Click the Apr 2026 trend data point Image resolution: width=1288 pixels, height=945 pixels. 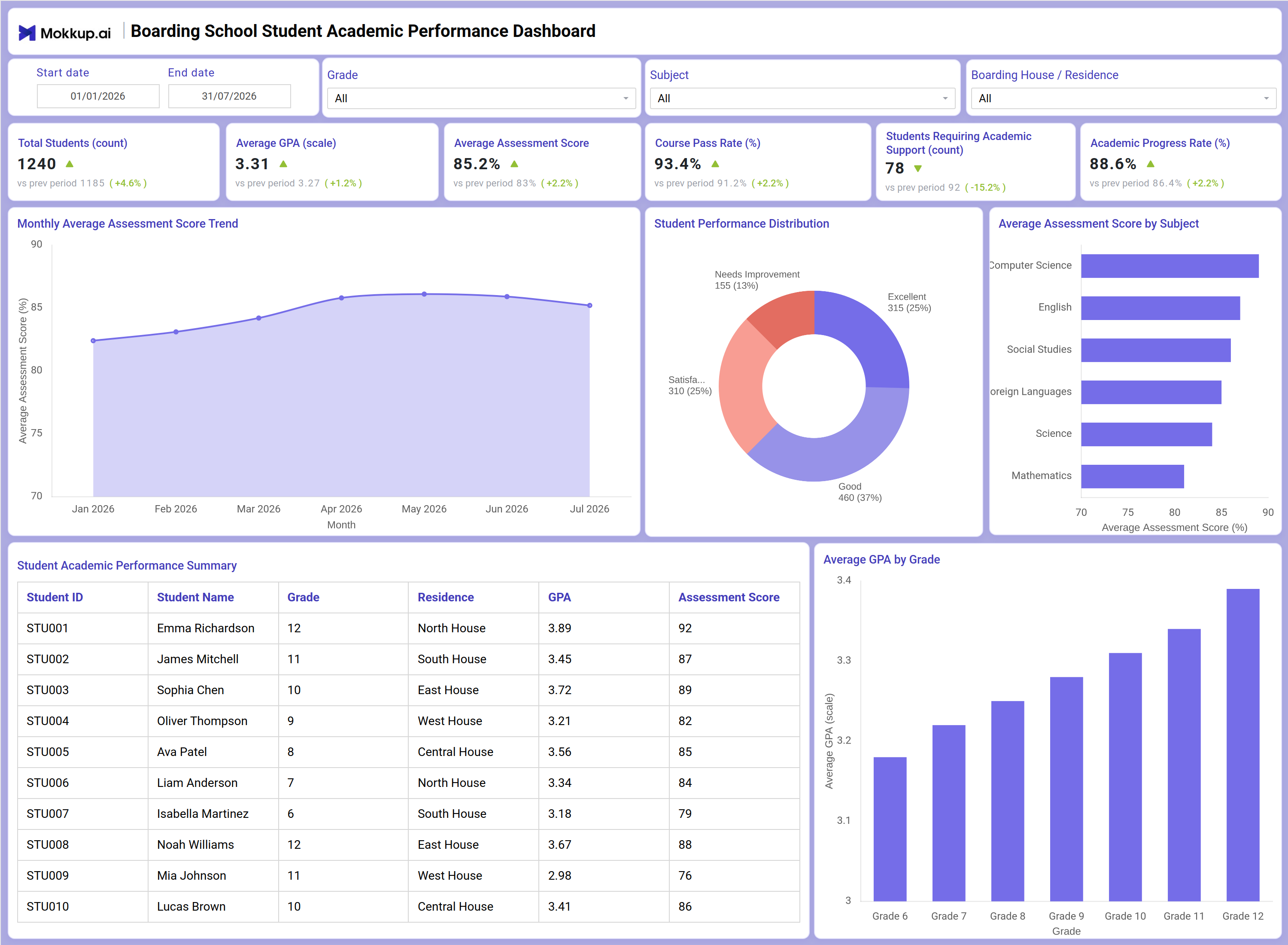[x=341, y=298]
